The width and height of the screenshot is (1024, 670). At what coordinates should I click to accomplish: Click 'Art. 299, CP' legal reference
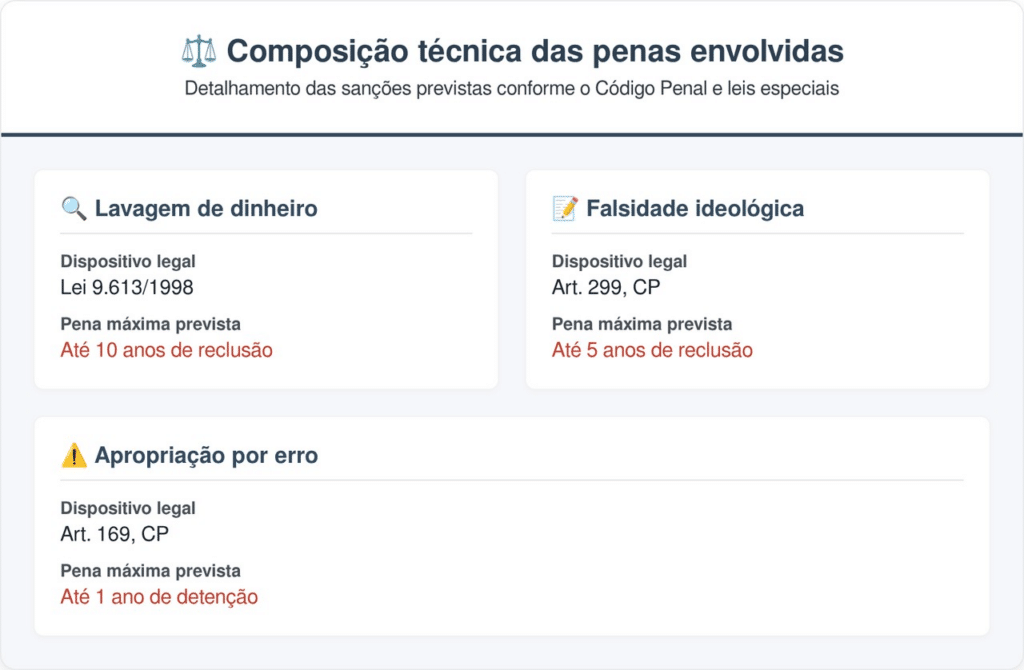click(x=606, y=287)
